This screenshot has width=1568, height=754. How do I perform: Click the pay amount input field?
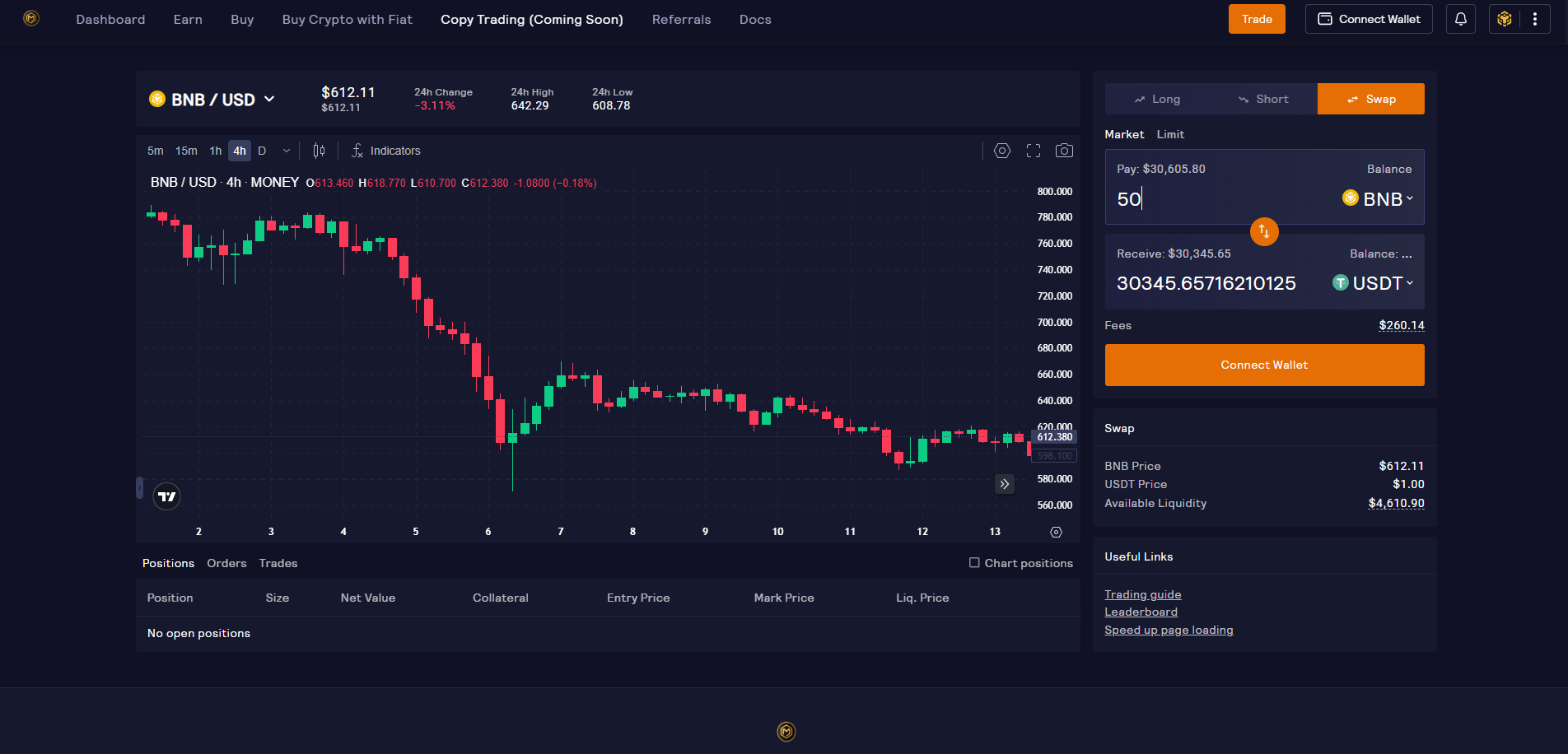[1219, 199]
